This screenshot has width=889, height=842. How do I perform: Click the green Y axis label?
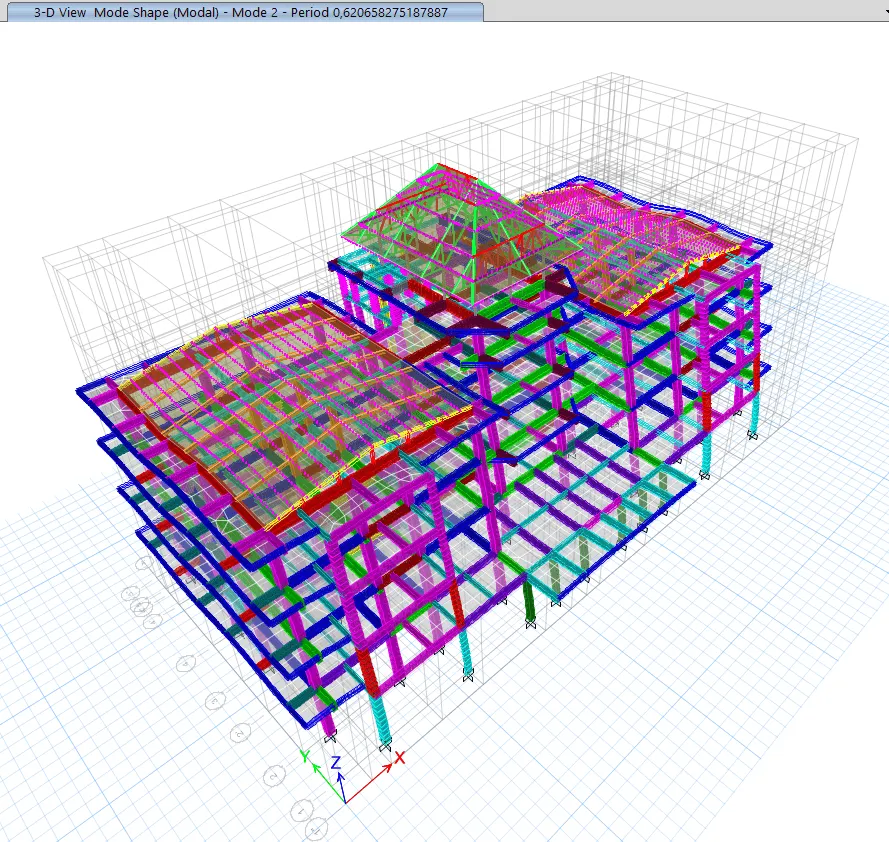tap(304, 755)
